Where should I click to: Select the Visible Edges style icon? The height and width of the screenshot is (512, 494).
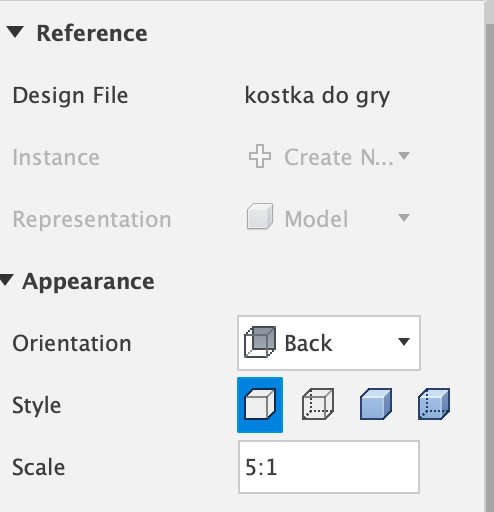tap(260, 405)
